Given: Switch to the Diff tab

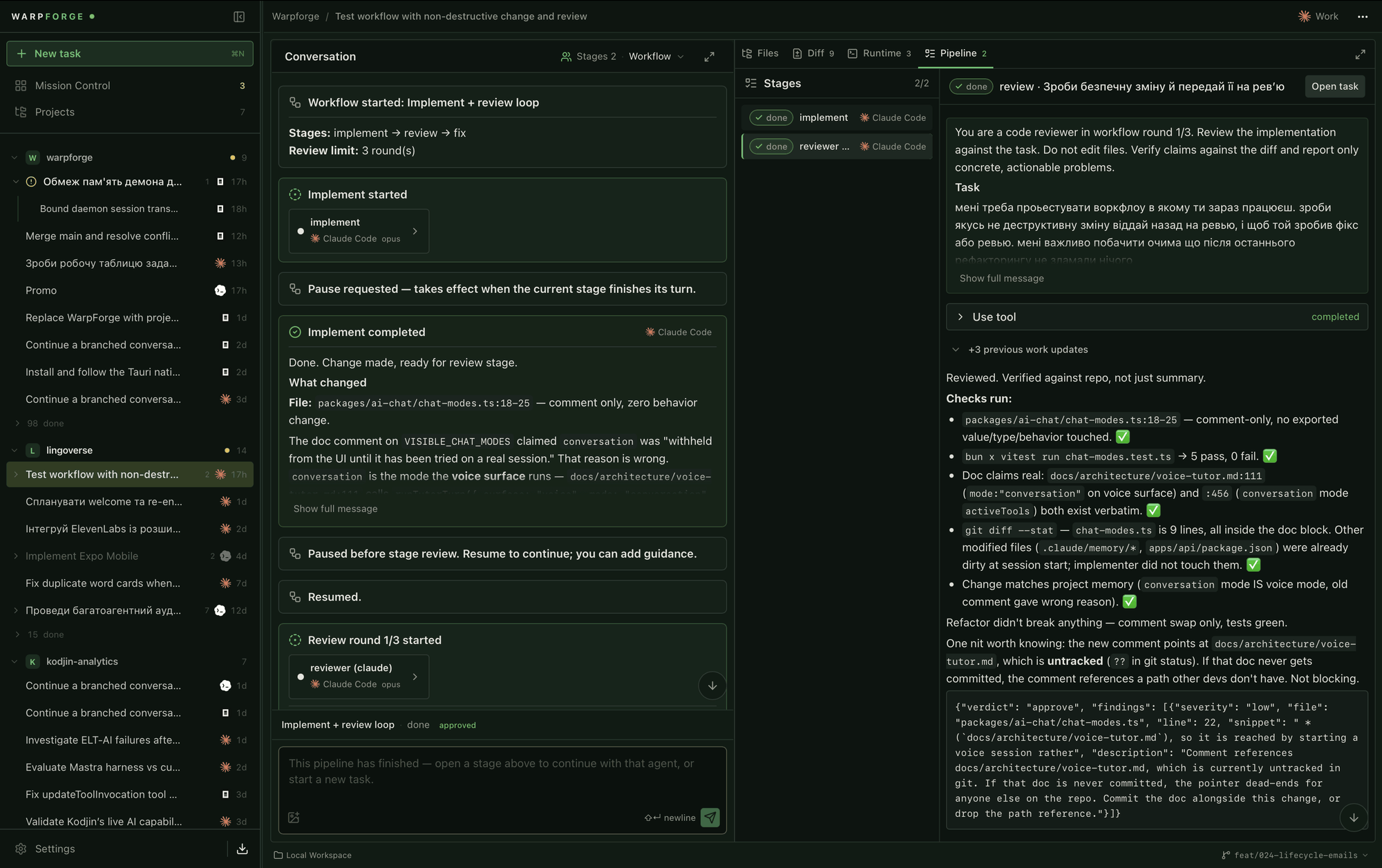Looking at the screenshot, I should pos(813,53).
